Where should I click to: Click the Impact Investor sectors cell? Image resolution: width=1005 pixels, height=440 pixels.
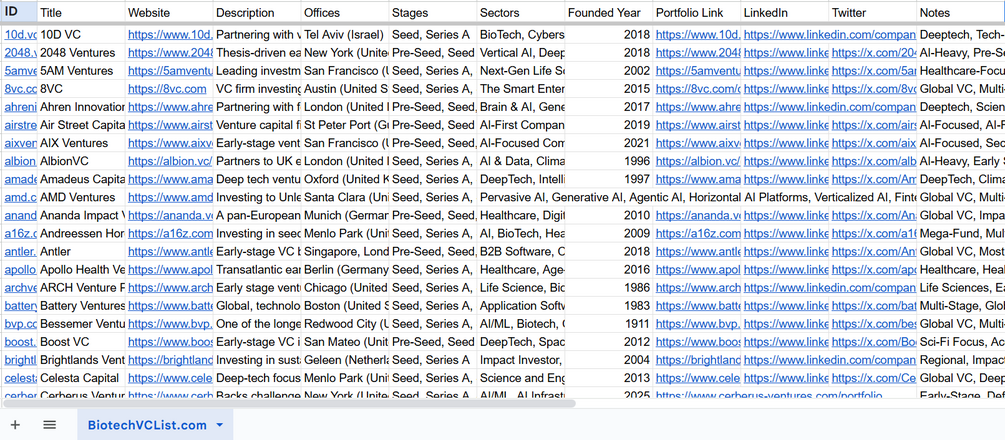[x=521, y=360]
